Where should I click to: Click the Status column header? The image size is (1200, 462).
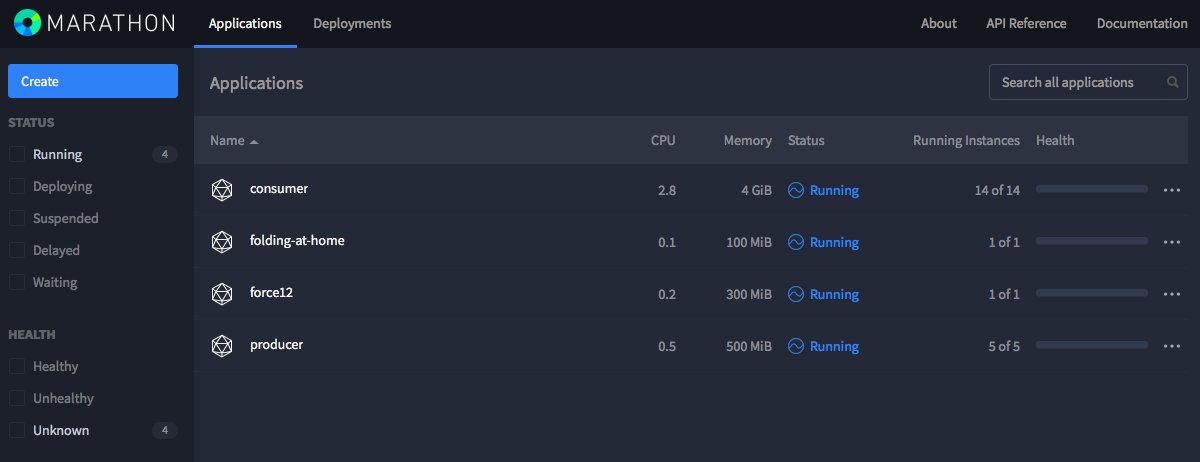(806, 140)
